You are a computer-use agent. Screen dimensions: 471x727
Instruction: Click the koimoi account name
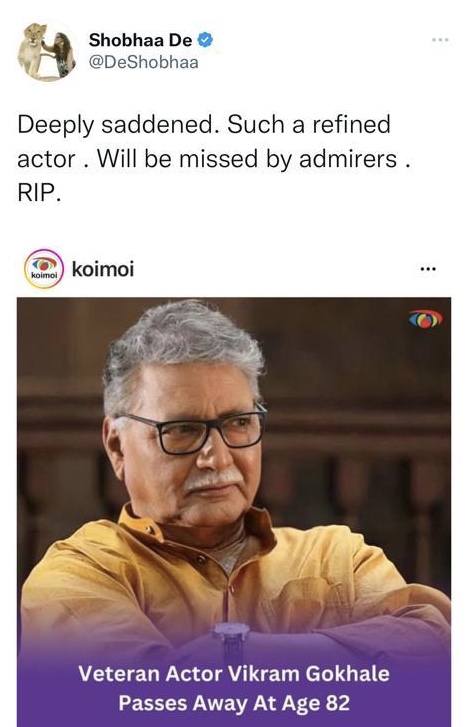coord(103,269)
